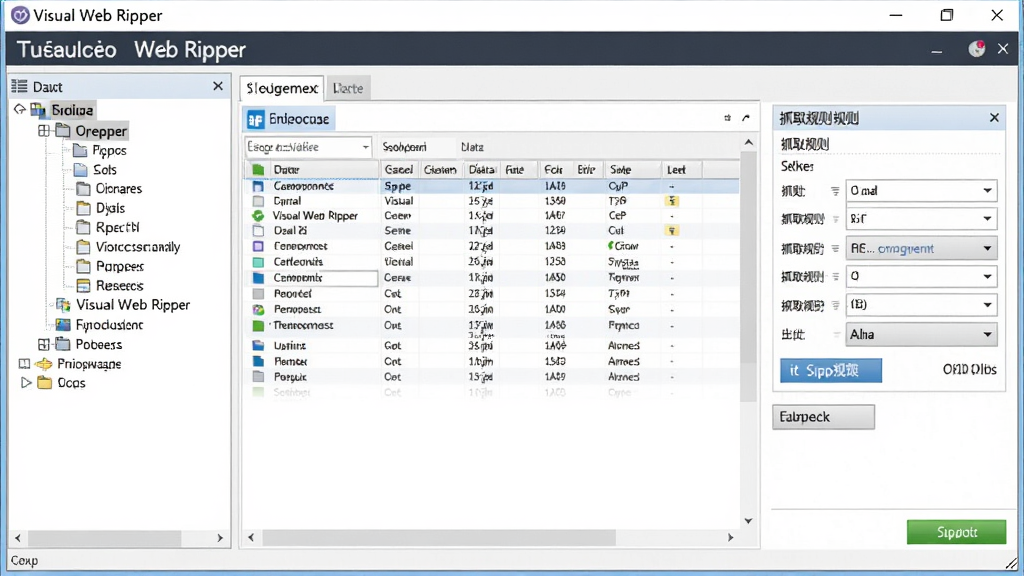The width and height of the screenshot is (1024, 576).
Task: Click the teal icon in Carteonits row
Action: [259, 262]
